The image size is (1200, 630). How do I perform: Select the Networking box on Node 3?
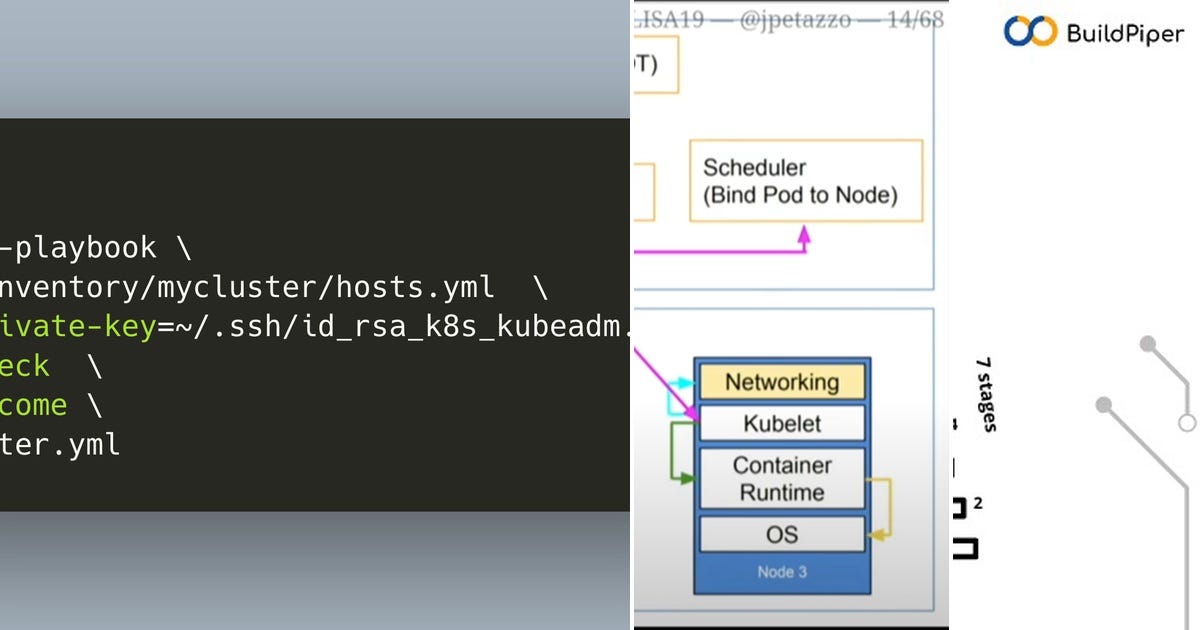click(x=782, y=382)
